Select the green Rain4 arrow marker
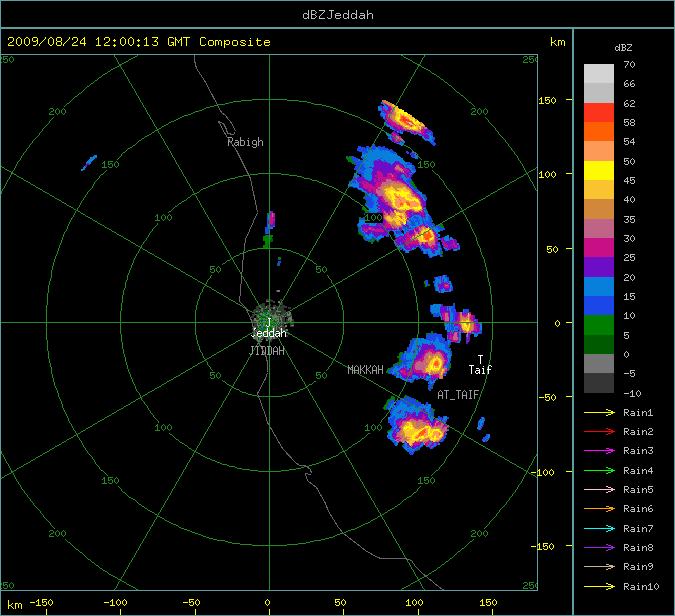 (x=600, y=470)
